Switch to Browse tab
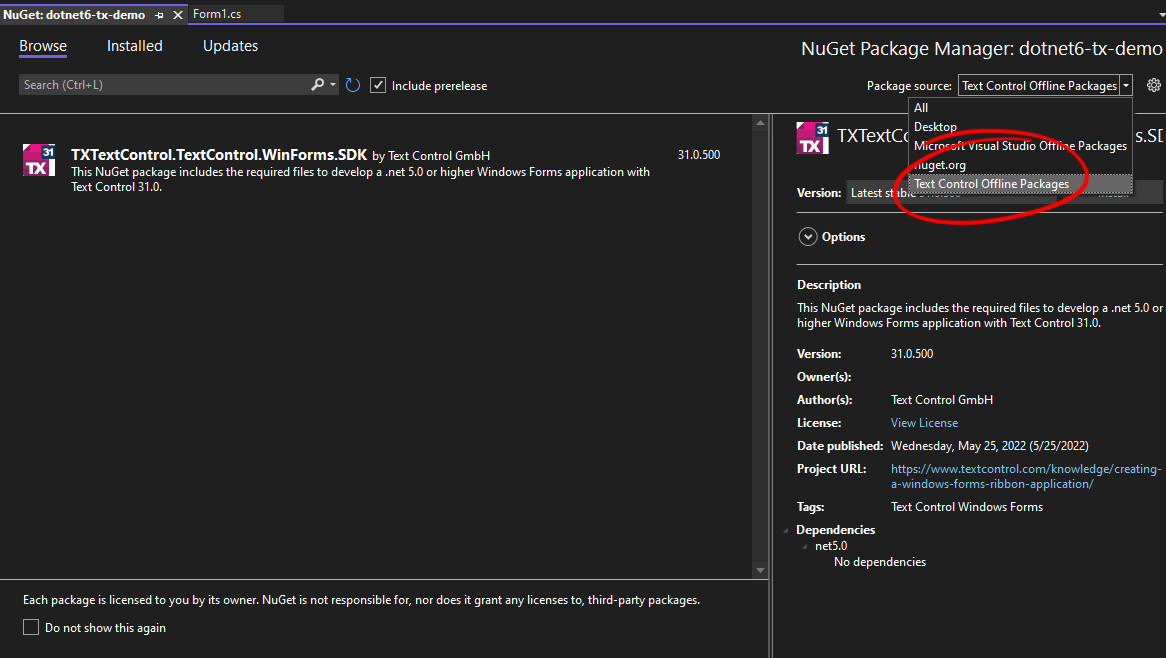The width and height of the screenshot is (1166, 658). coord(43,46)
